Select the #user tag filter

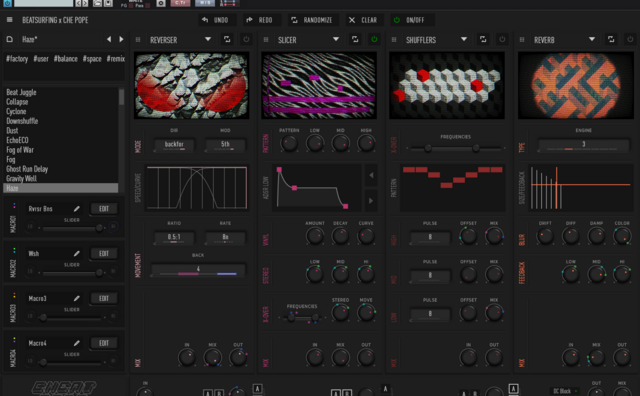[x=41, y=59]
